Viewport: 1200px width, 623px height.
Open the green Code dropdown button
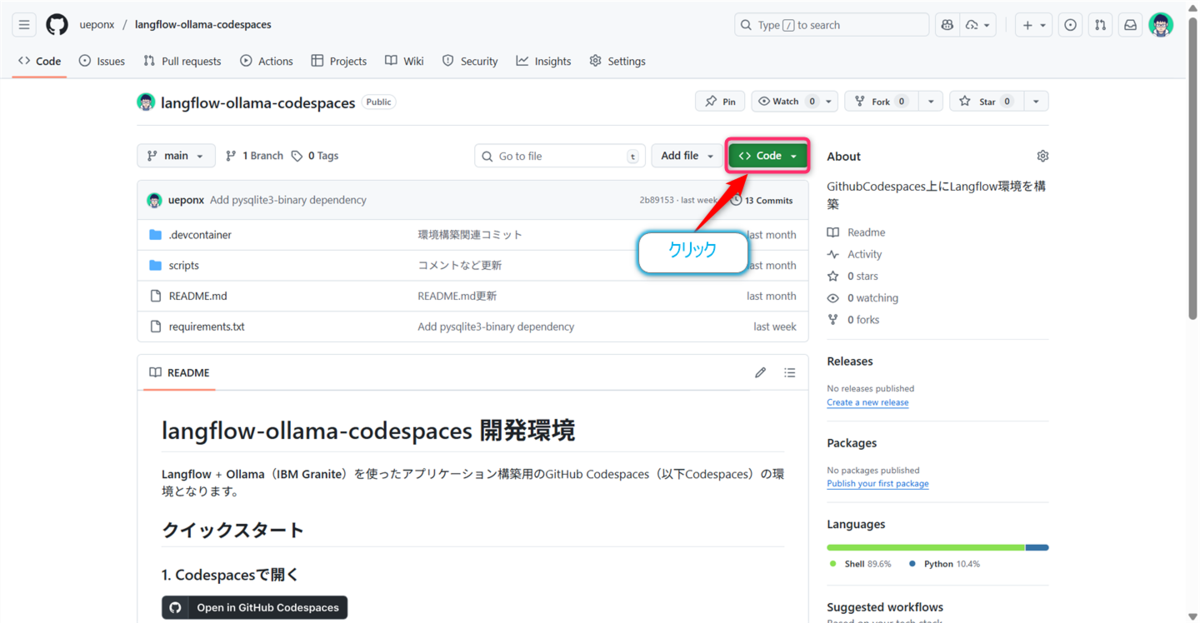coord(768,156)
